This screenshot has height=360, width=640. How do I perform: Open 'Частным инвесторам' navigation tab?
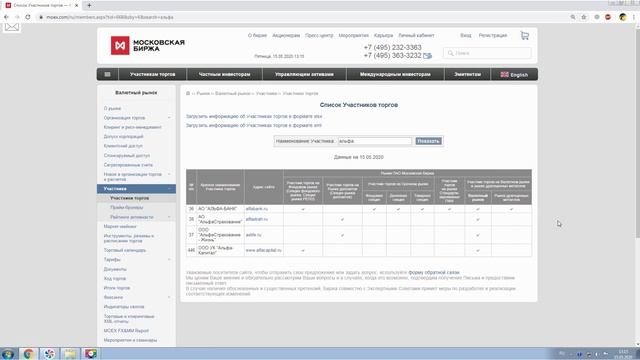click(x=224, y=74)
